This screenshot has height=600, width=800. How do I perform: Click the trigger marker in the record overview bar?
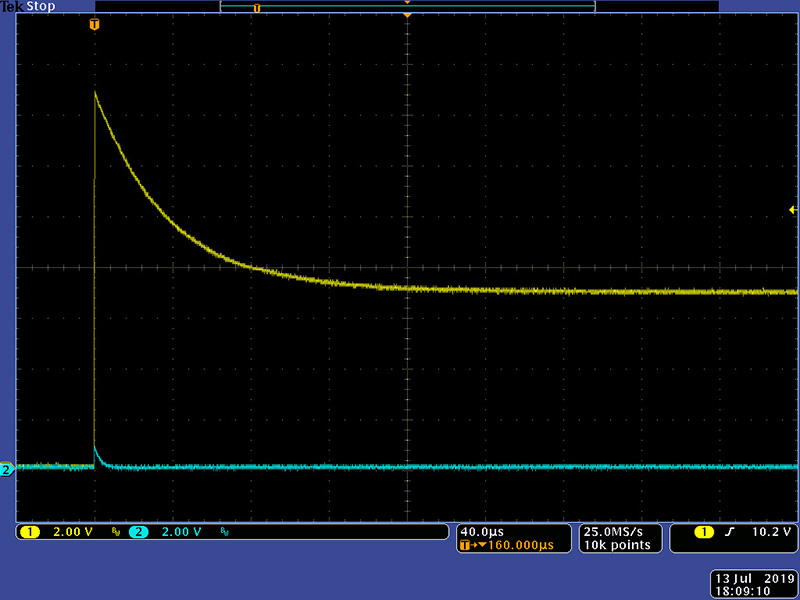point(256,7)
